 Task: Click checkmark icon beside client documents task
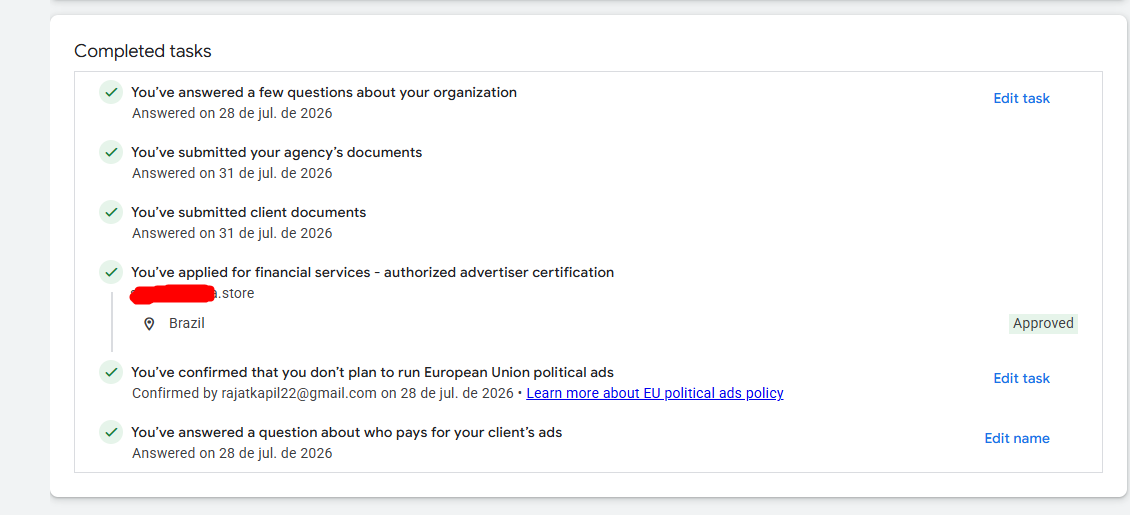click(111, 212)
